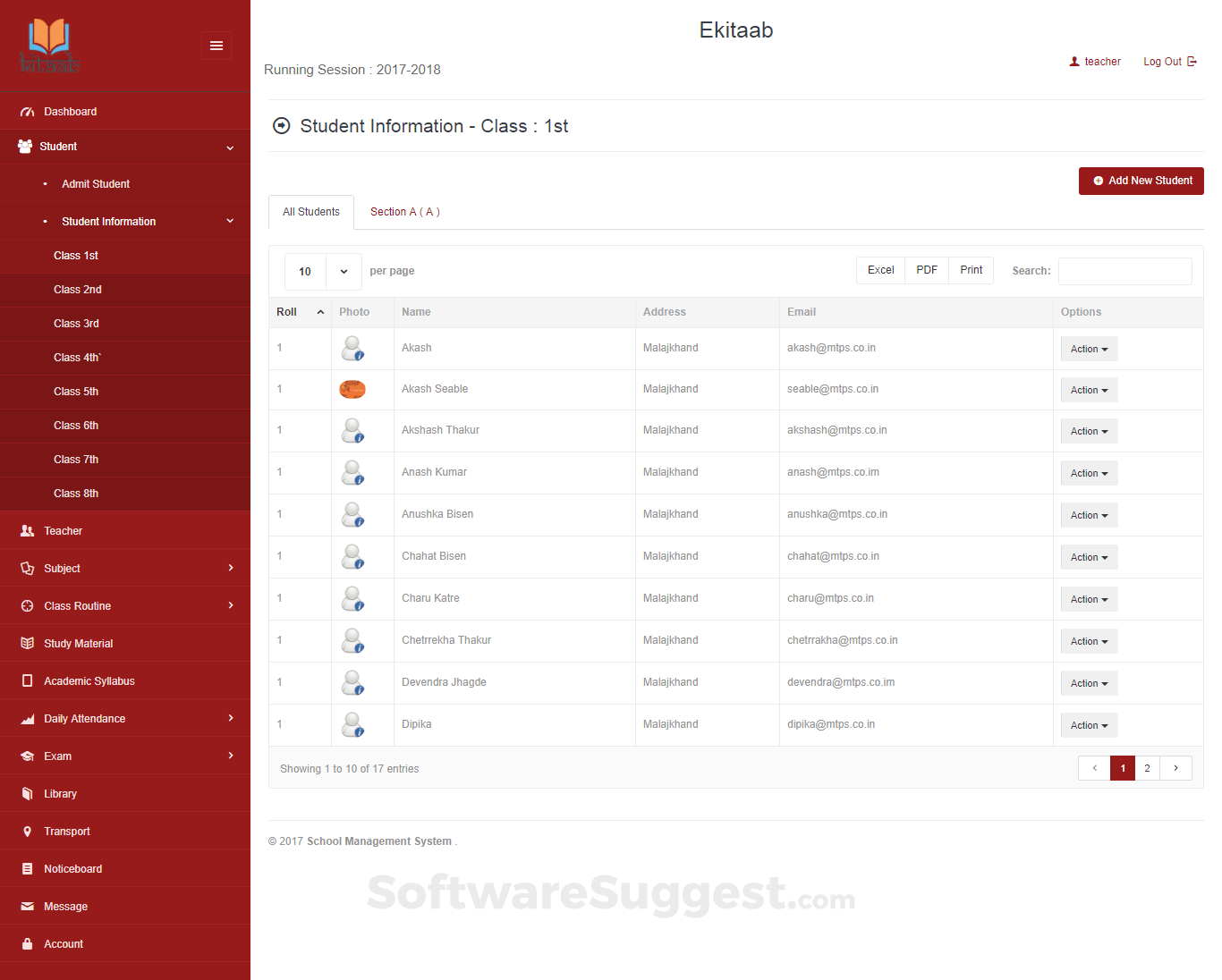
Task: Export table to Excel
Action: tap(881, 270)
